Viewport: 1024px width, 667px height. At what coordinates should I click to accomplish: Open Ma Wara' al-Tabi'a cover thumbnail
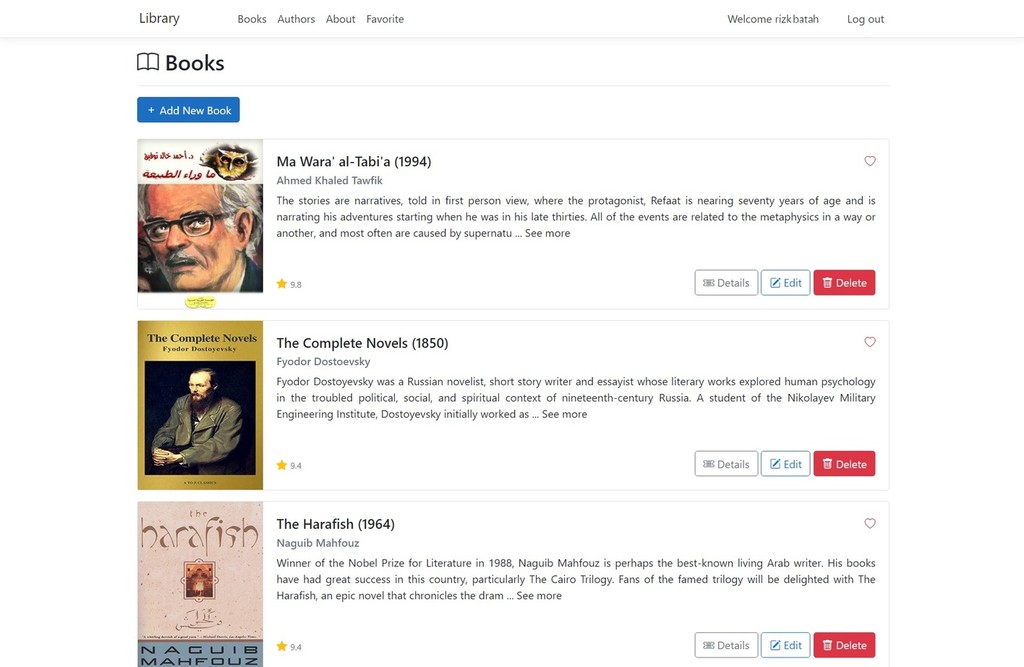(x=200, y=223)
